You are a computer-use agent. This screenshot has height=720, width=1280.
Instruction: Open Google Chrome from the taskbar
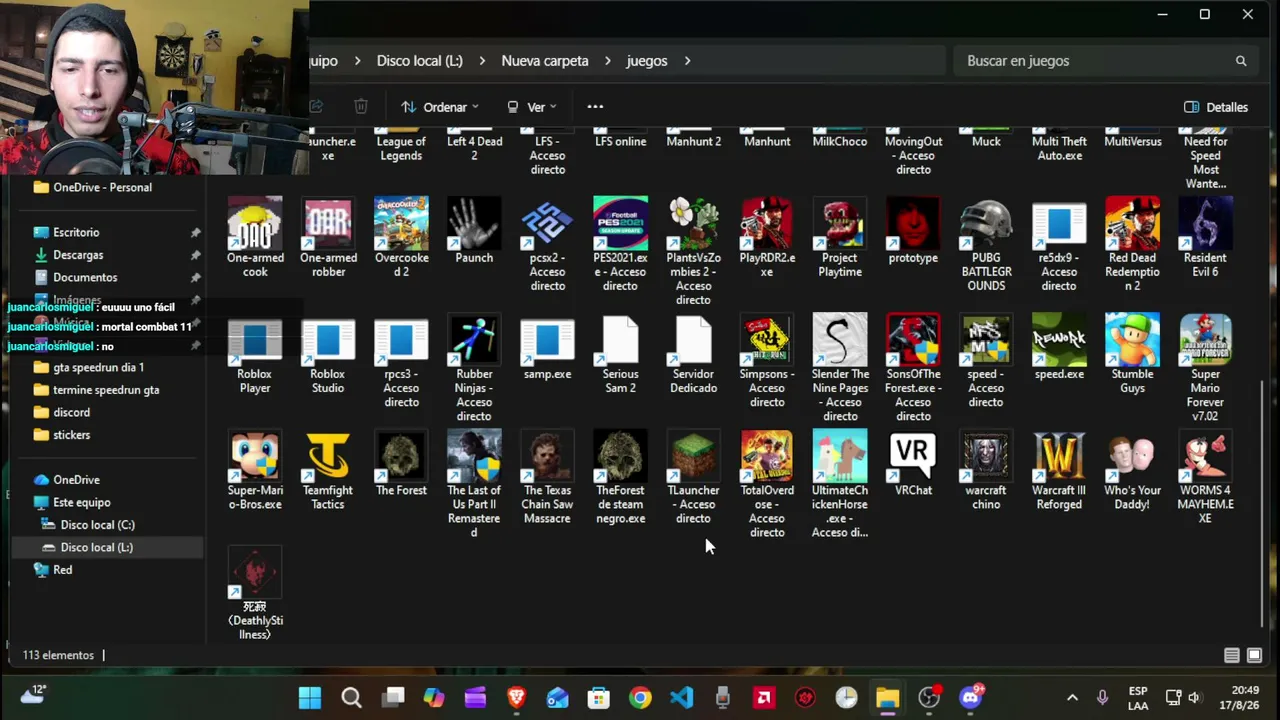(640, 698)
